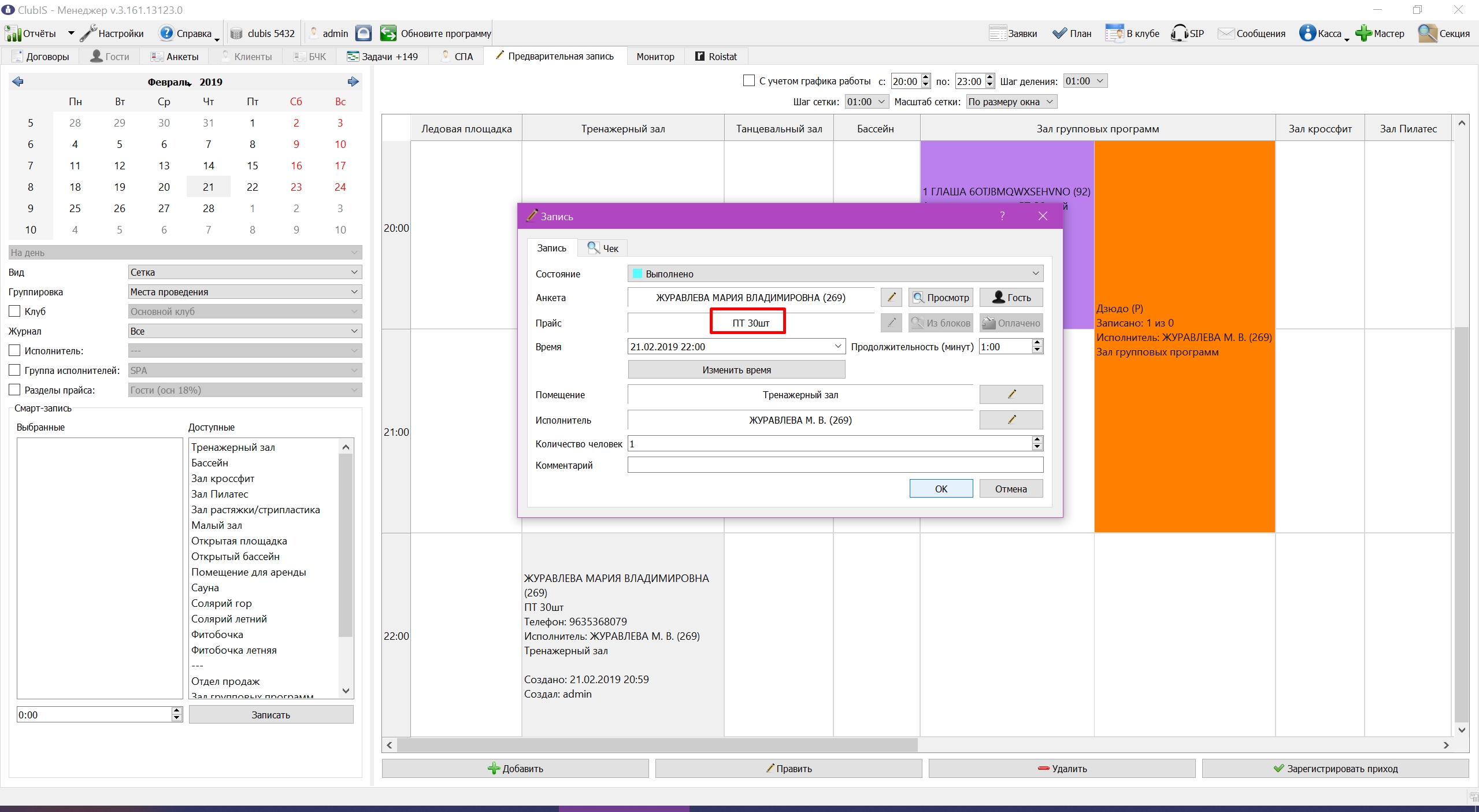The width and height of the screenshot is (1479, 812).
Task: Click the horizontal scrollbar of schedule grid
Action: [657, 745]
